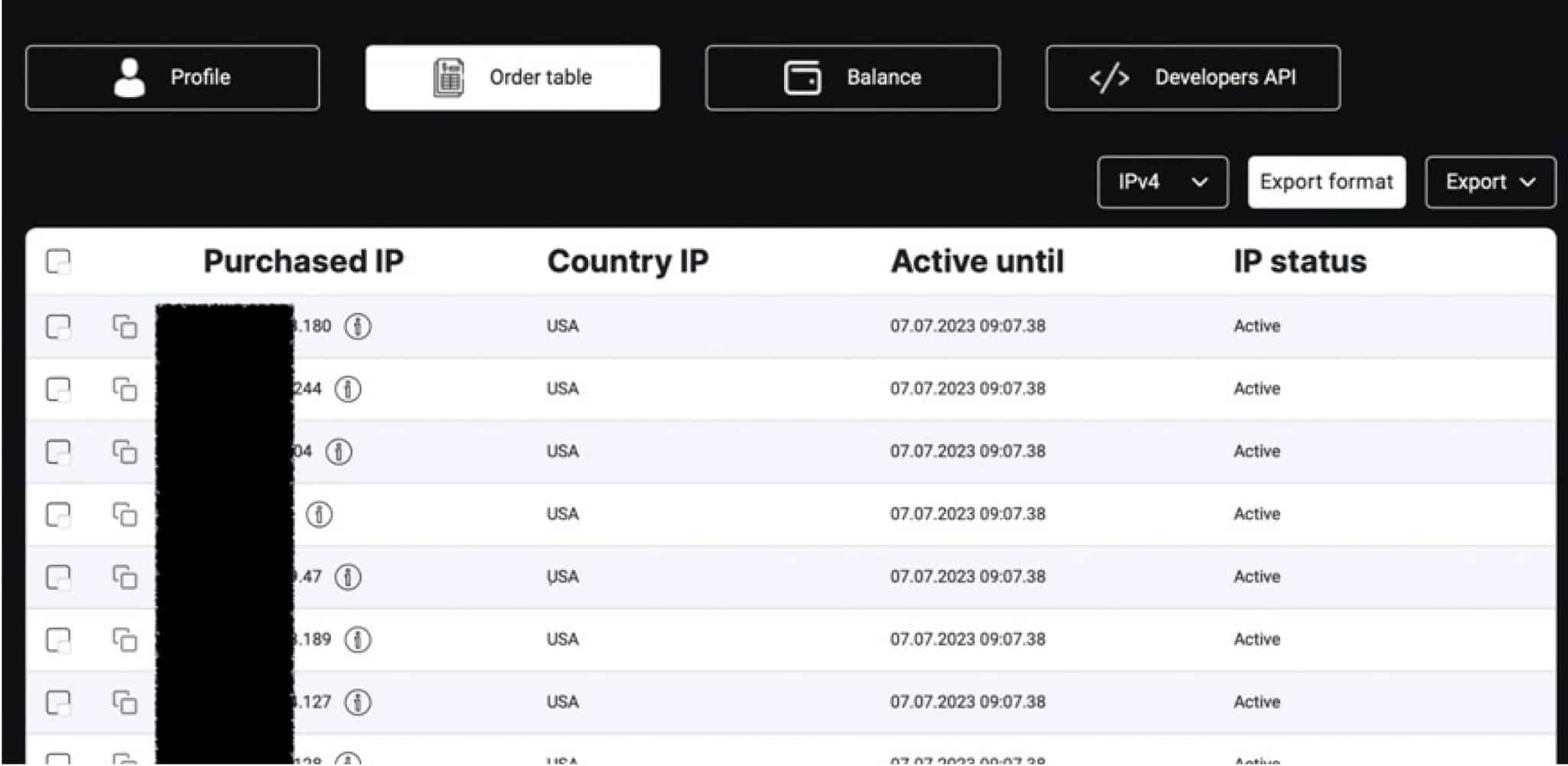The width and height of the screenshot is (1568, 766).
Task: Click the copy icon for IP ending .180
Action: (x=125, y=327)
